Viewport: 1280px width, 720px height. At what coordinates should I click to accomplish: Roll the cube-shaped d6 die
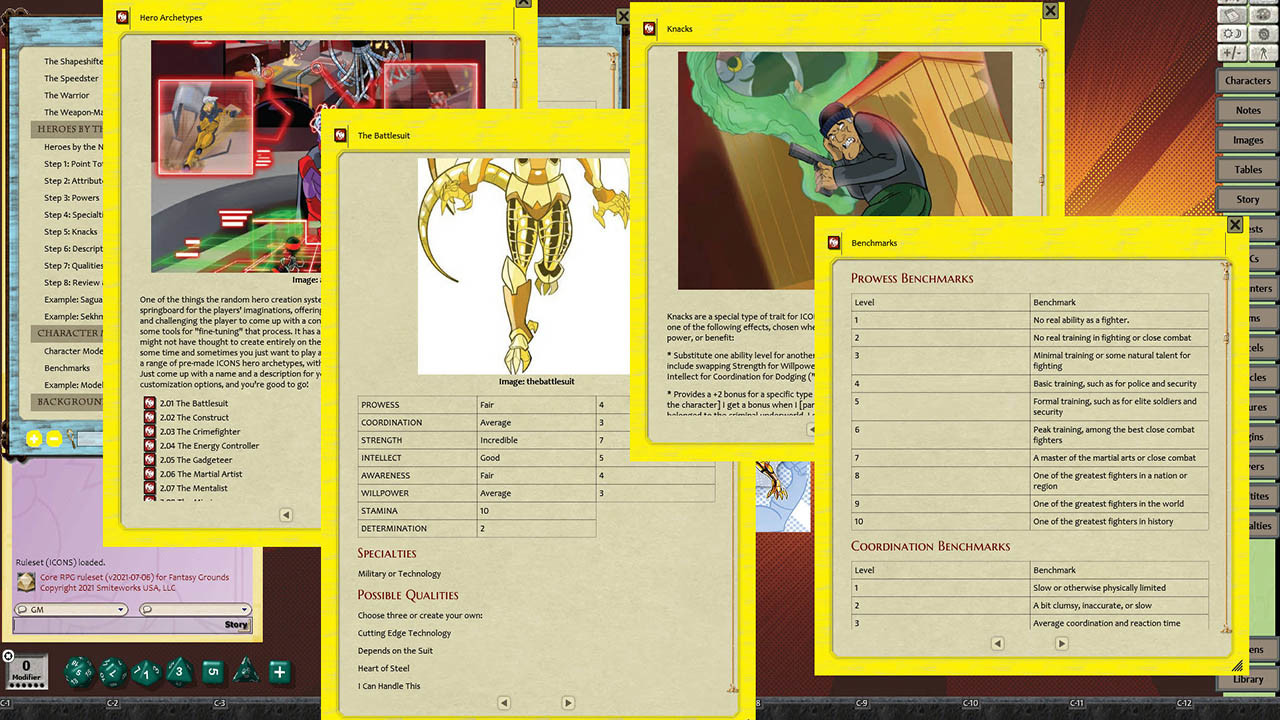(x=212, y=670)
